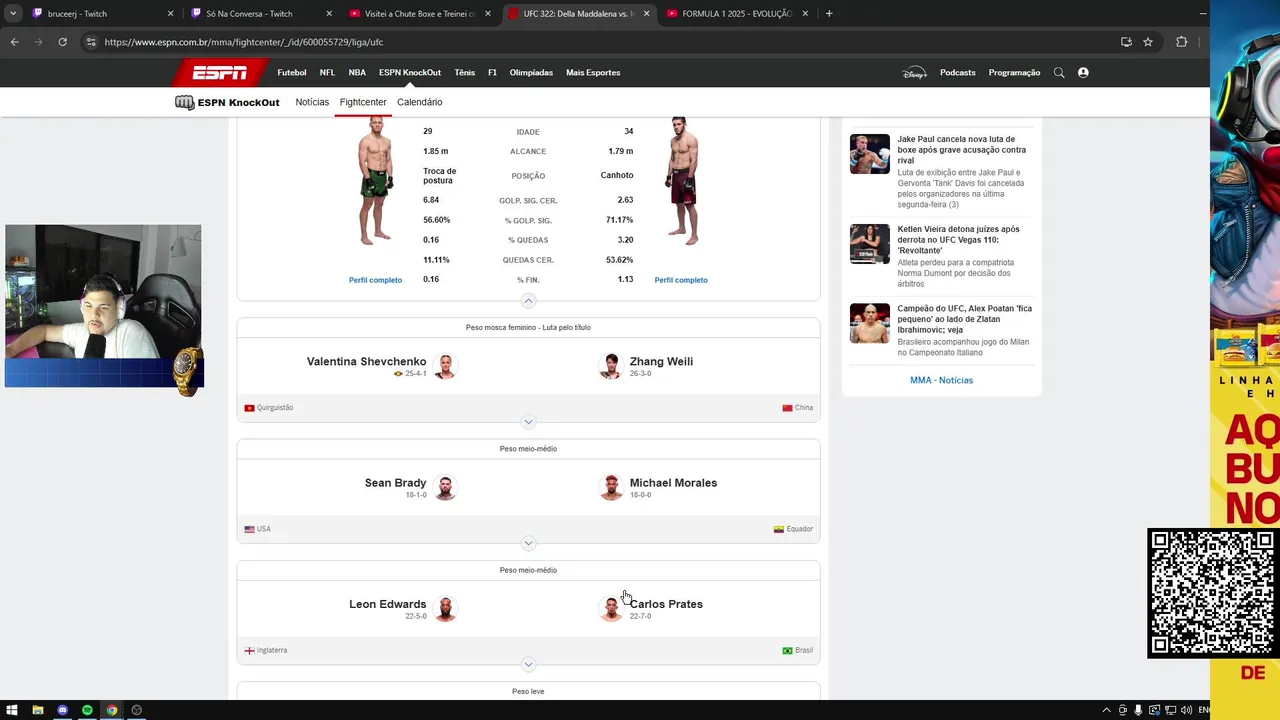Bookmark this page with star icon

(x=1148, y=42)
